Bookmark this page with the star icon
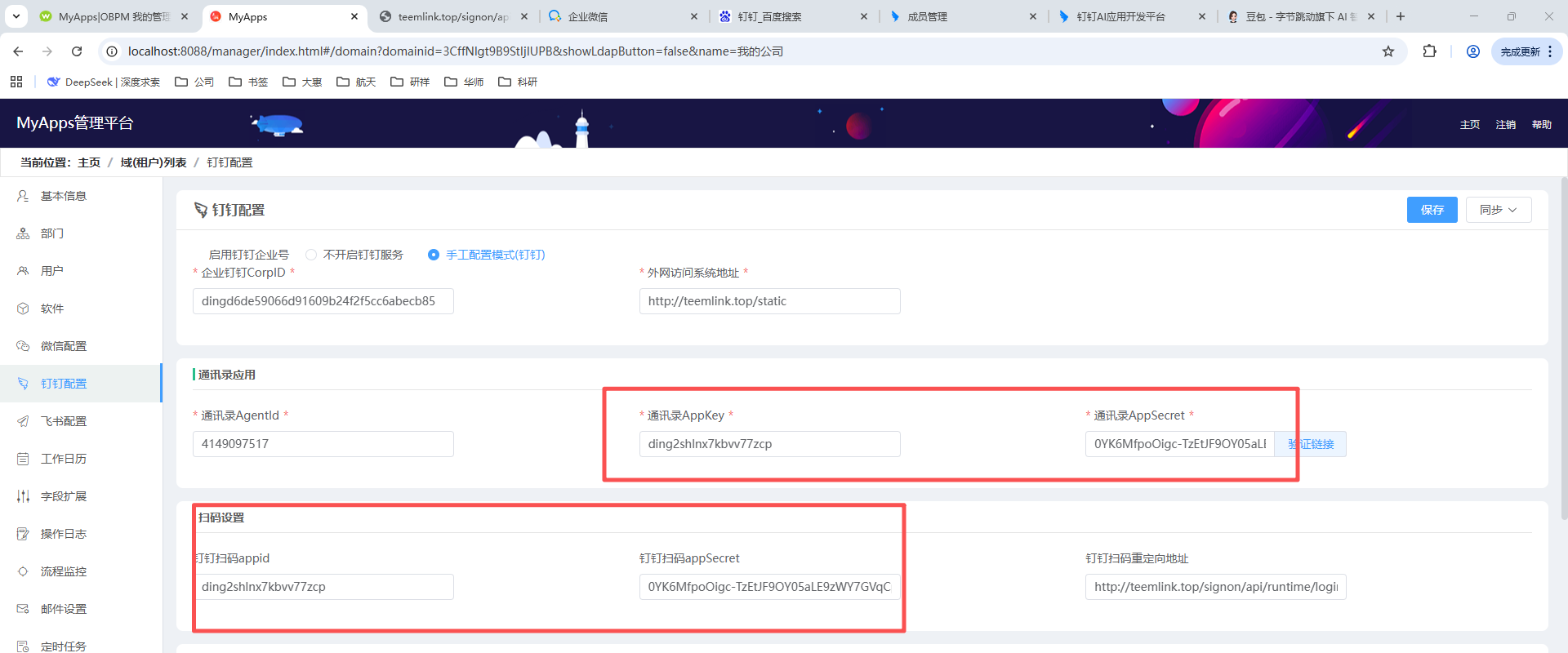Image resolution: width=1568 pixels, height=653 pixels. (x=1388, y=51)
